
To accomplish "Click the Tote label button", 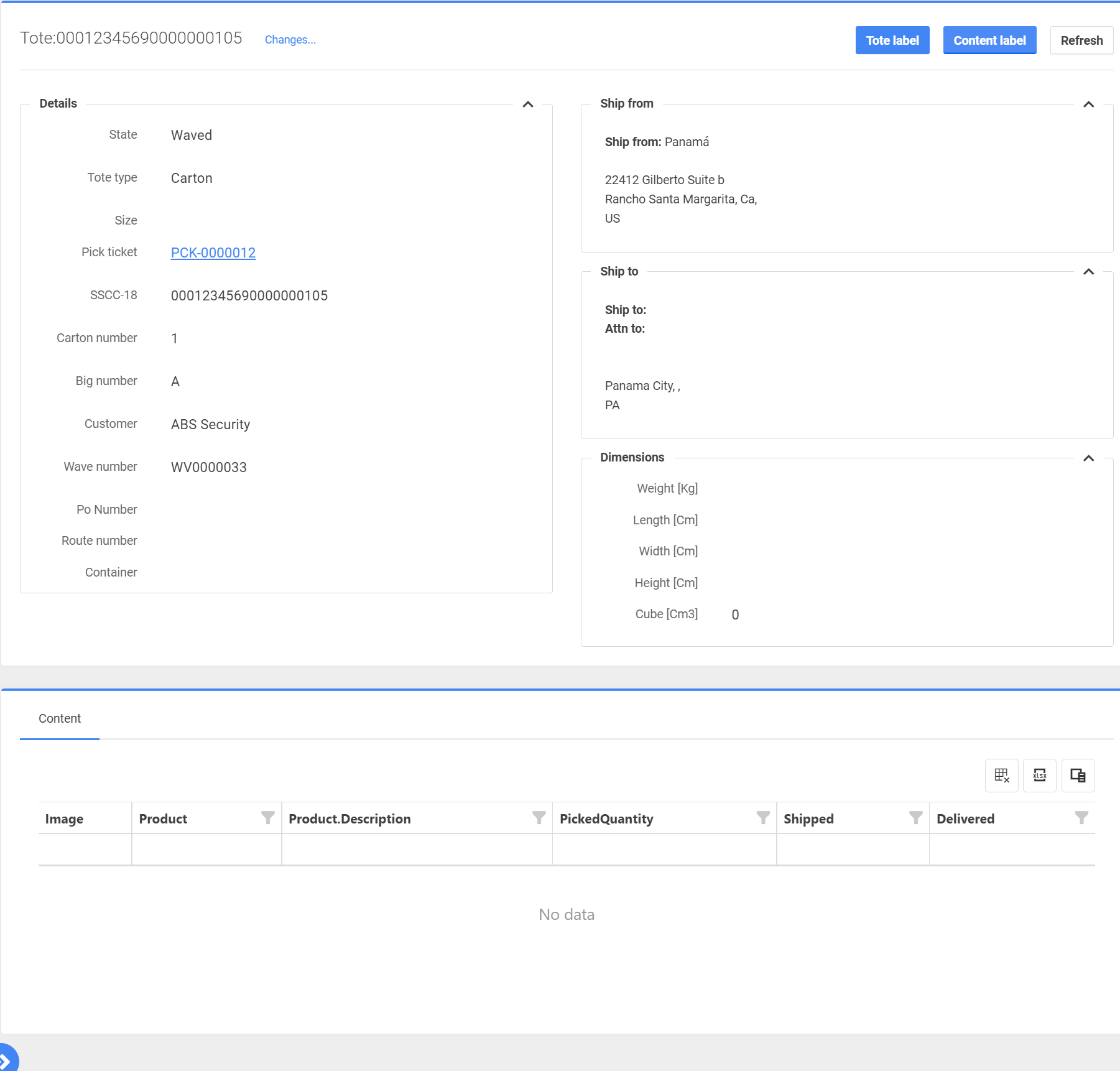I will tap(892, 40).
